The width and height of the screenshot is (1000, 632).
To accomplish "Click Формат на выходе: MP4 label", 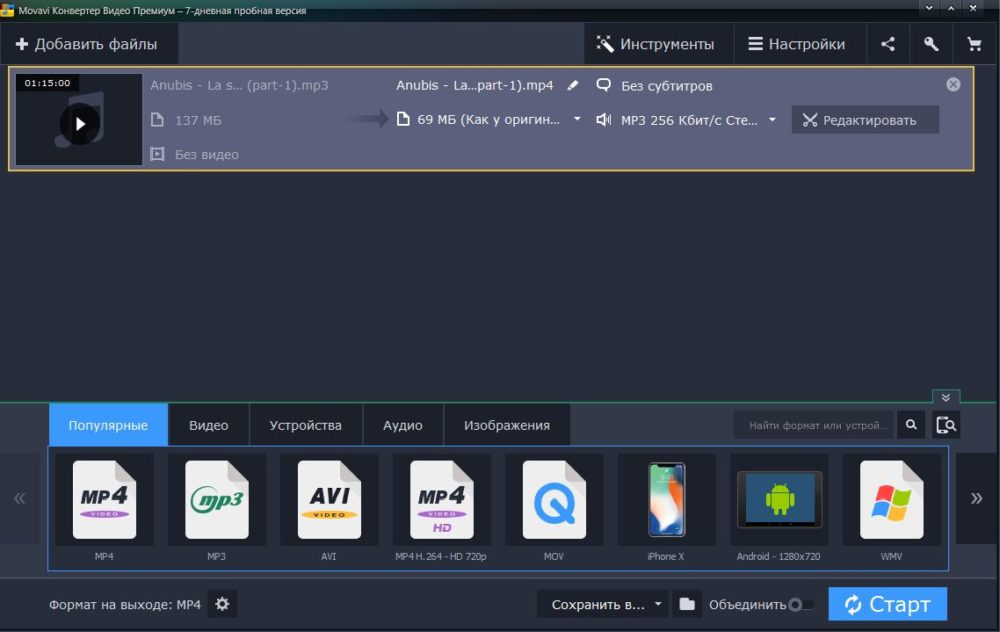I will [x=125, y=605].
